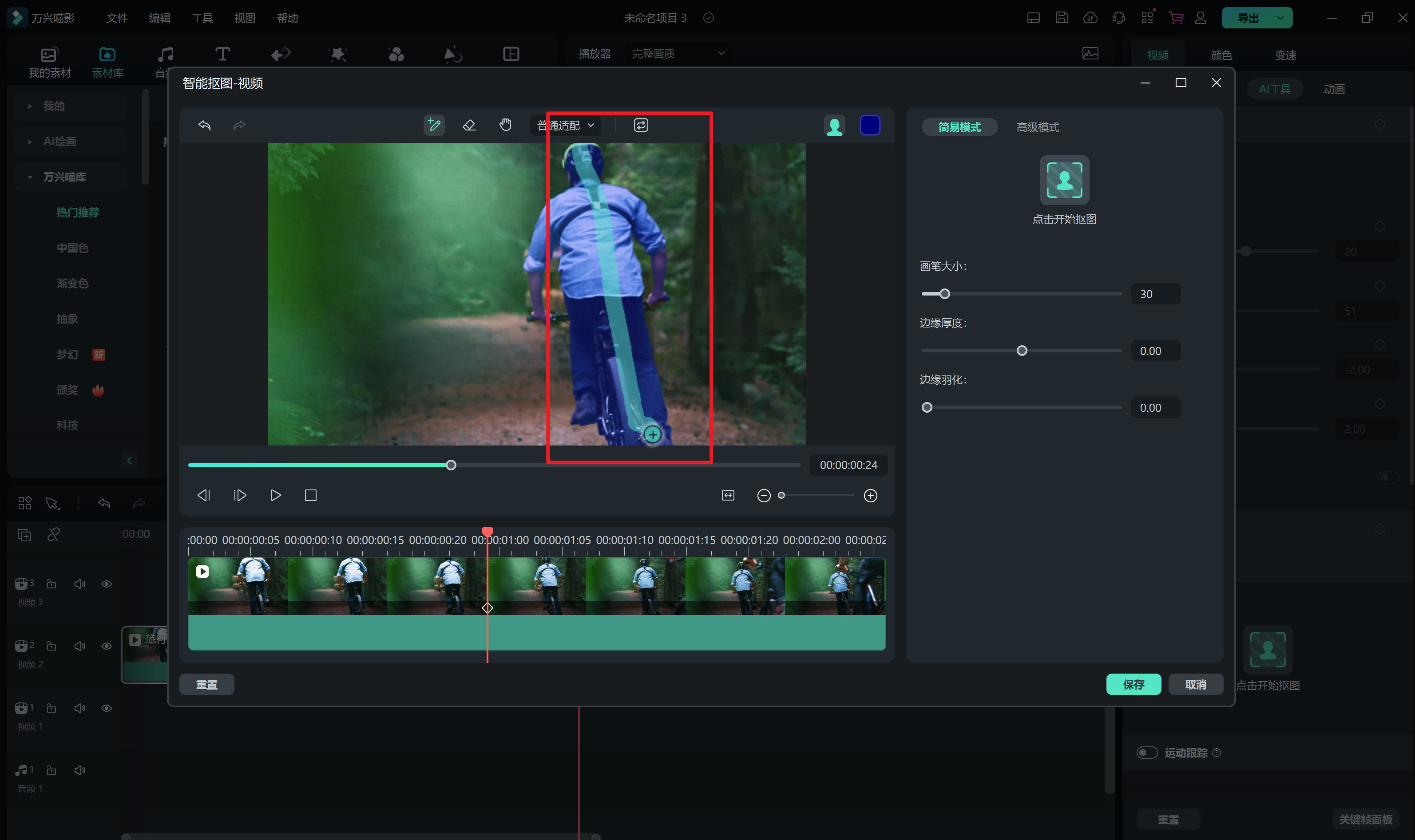1415x840 pixels.
Task: Switch to 简易模式 tab
Action: (959, 127)
